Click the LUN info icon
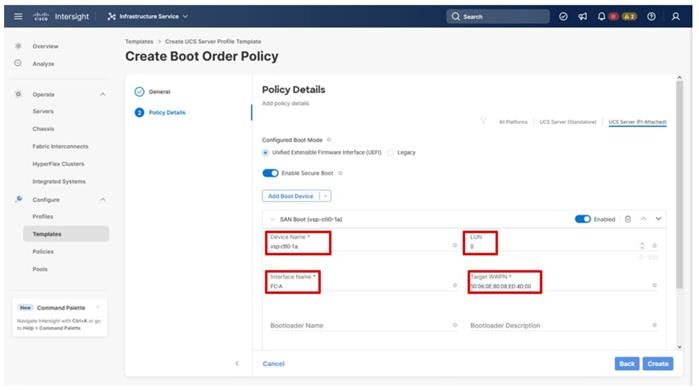This screenshot has width=699, height=390. tap(654, 246)
